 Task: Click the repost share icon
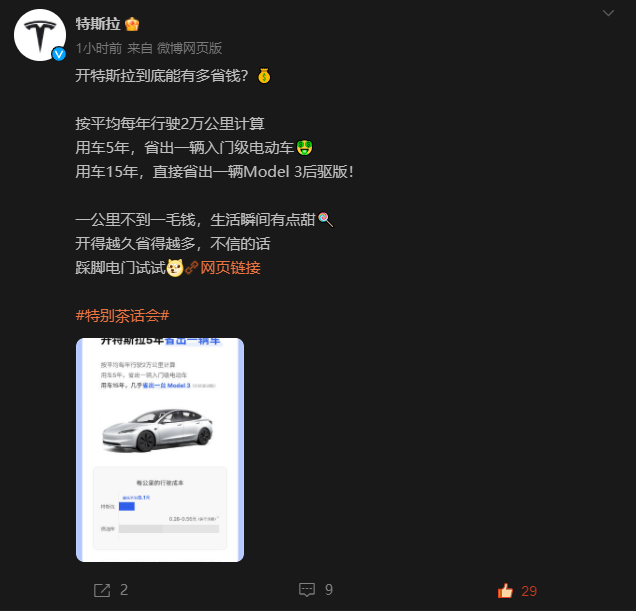[102, 590]
